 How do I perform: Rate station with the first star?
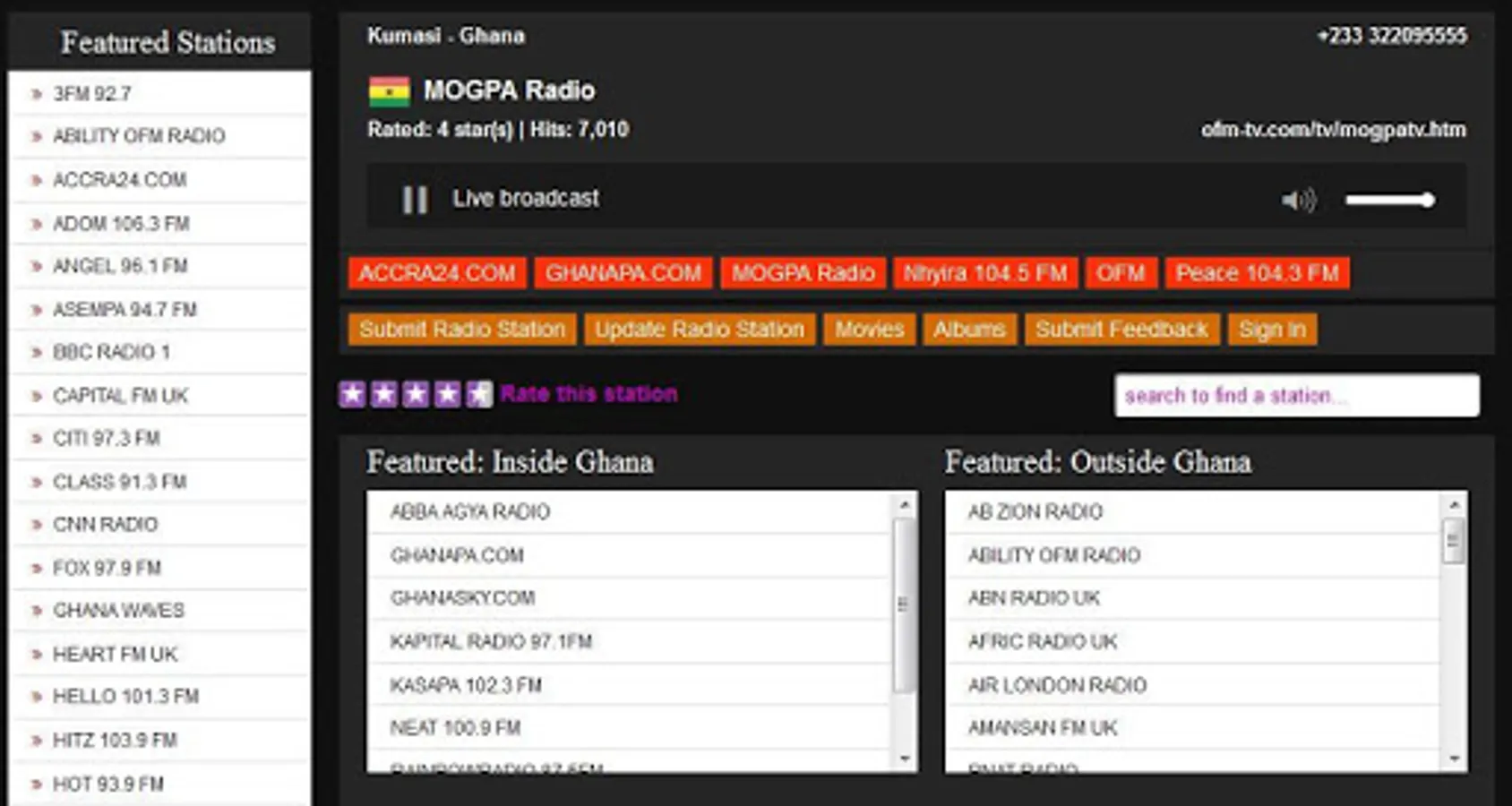pyautogui.click(x=352, y=394)
